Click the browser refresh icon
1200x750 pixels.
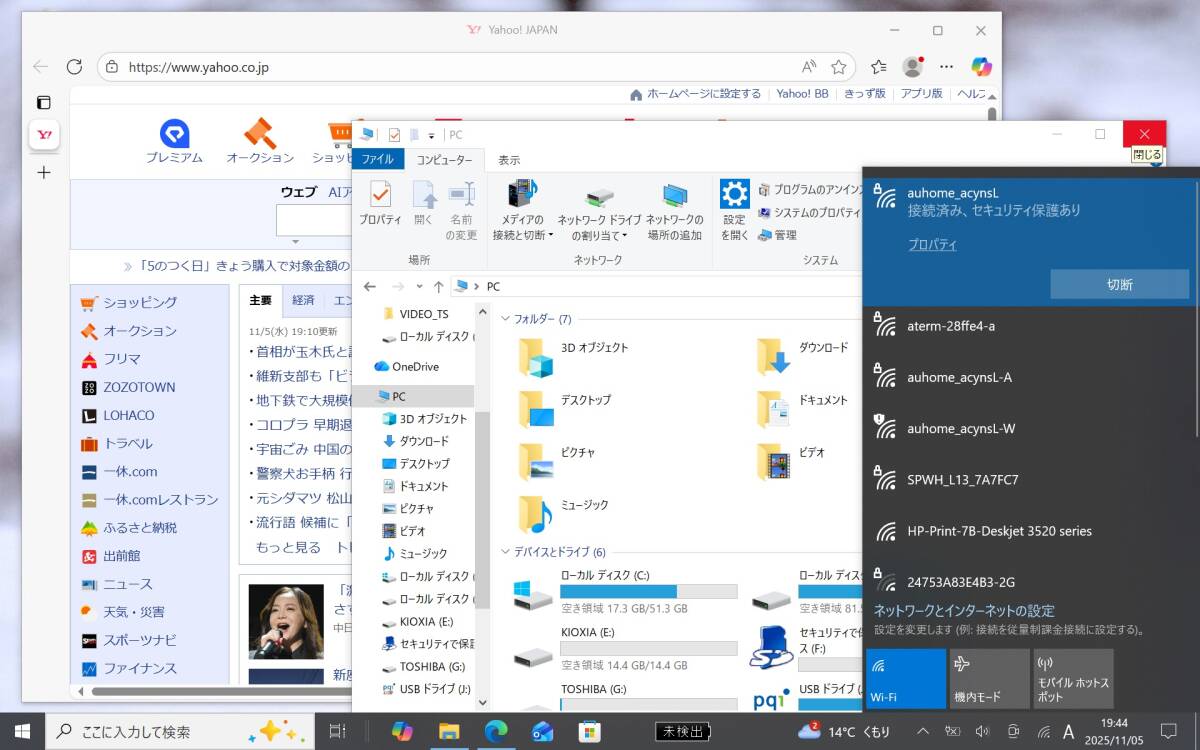pyautogui.click(x=74, y=67)
